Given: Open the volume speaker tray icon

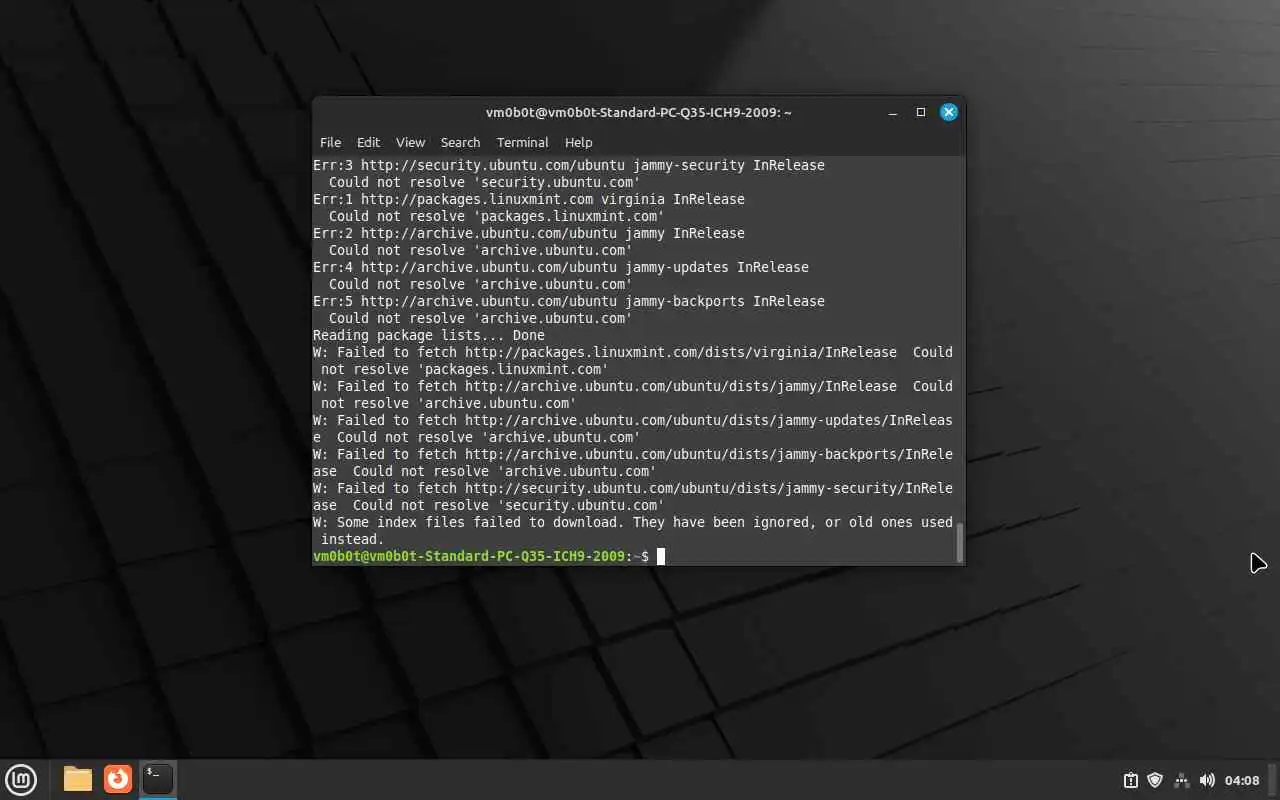Looking at the screenshot, I should pyautogui.click(x=1206, y=780).
